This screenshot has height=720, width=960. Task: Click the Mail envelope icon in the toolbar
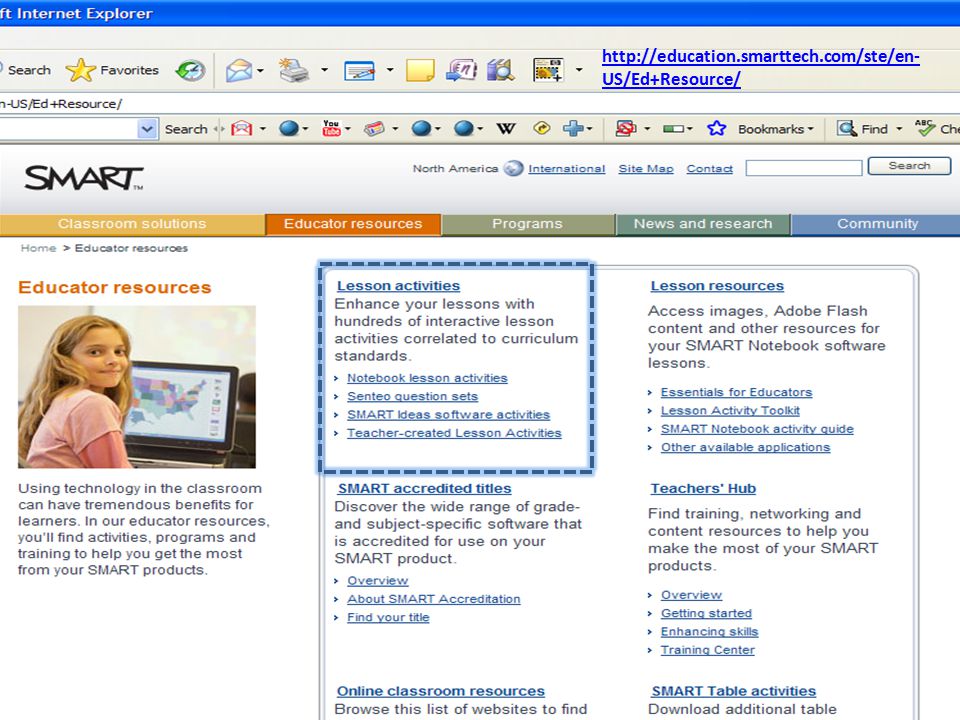(x=239, y=70)
